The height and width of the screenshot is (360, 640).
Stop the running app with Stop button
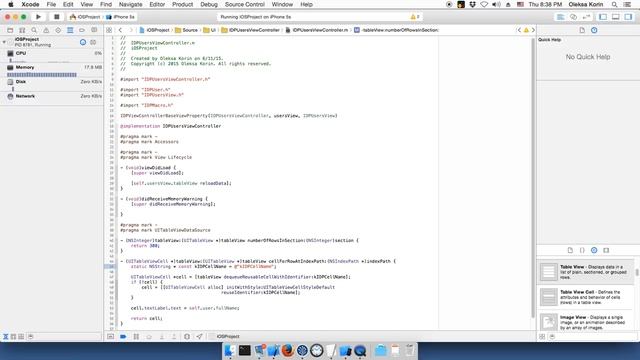point(56,17)
